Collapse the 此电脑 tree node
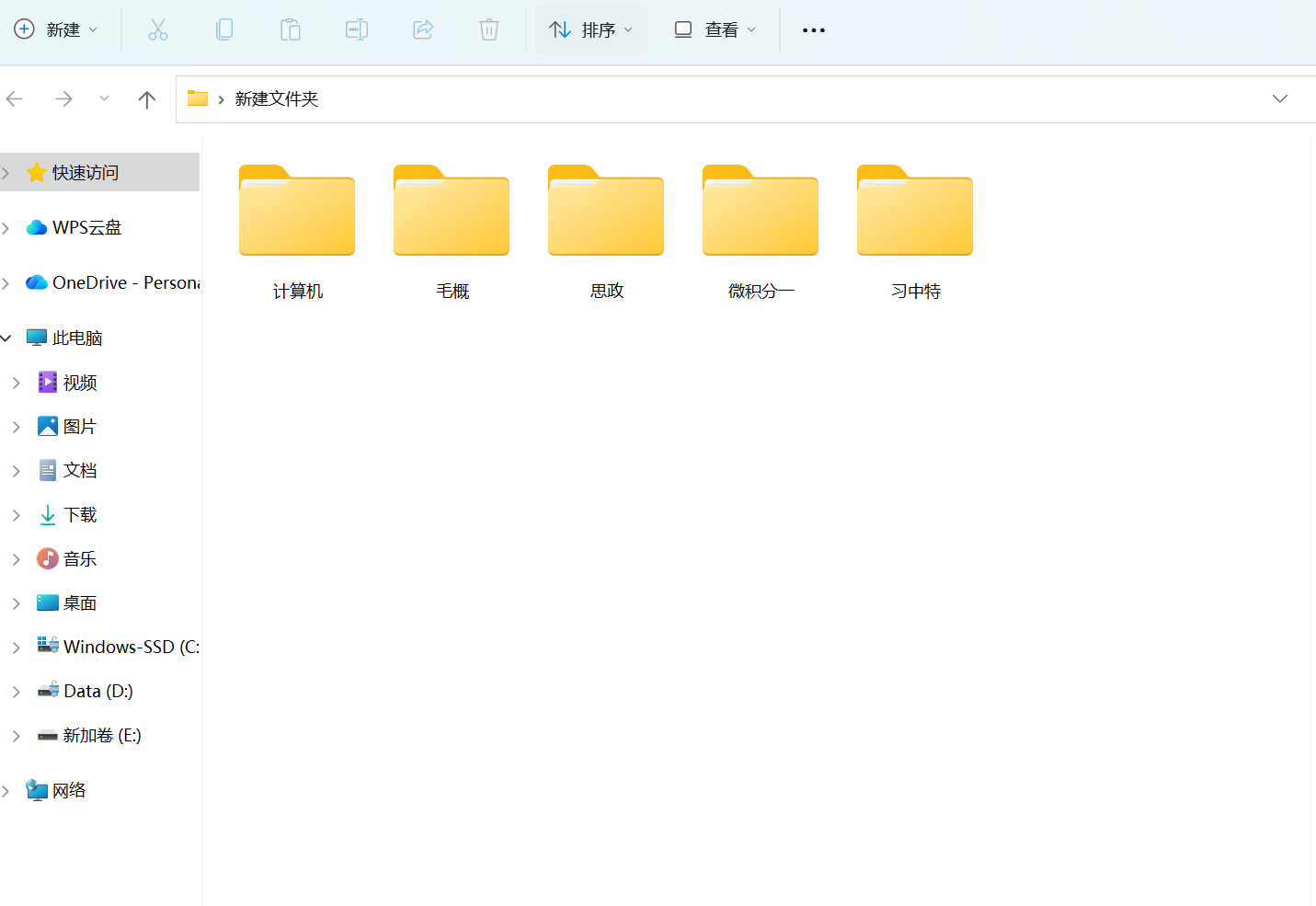This screenshot has width=1316, height=906. click(x=6, y=338)
